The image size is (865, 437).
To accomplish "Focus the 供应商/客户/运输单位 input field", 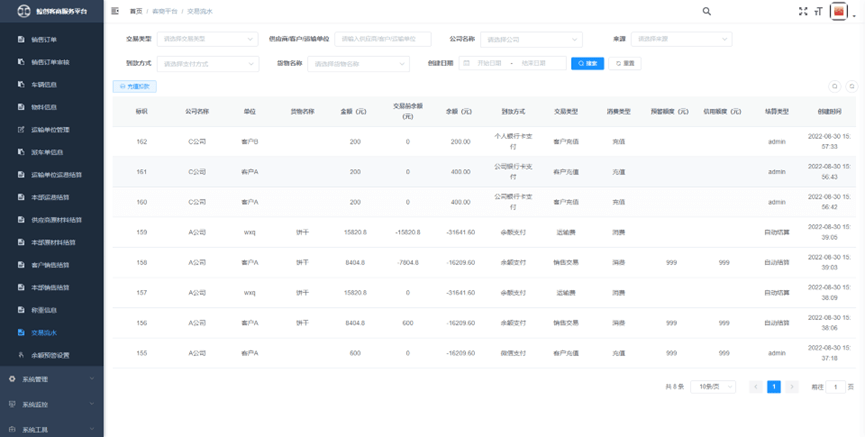I will point(383,39).
